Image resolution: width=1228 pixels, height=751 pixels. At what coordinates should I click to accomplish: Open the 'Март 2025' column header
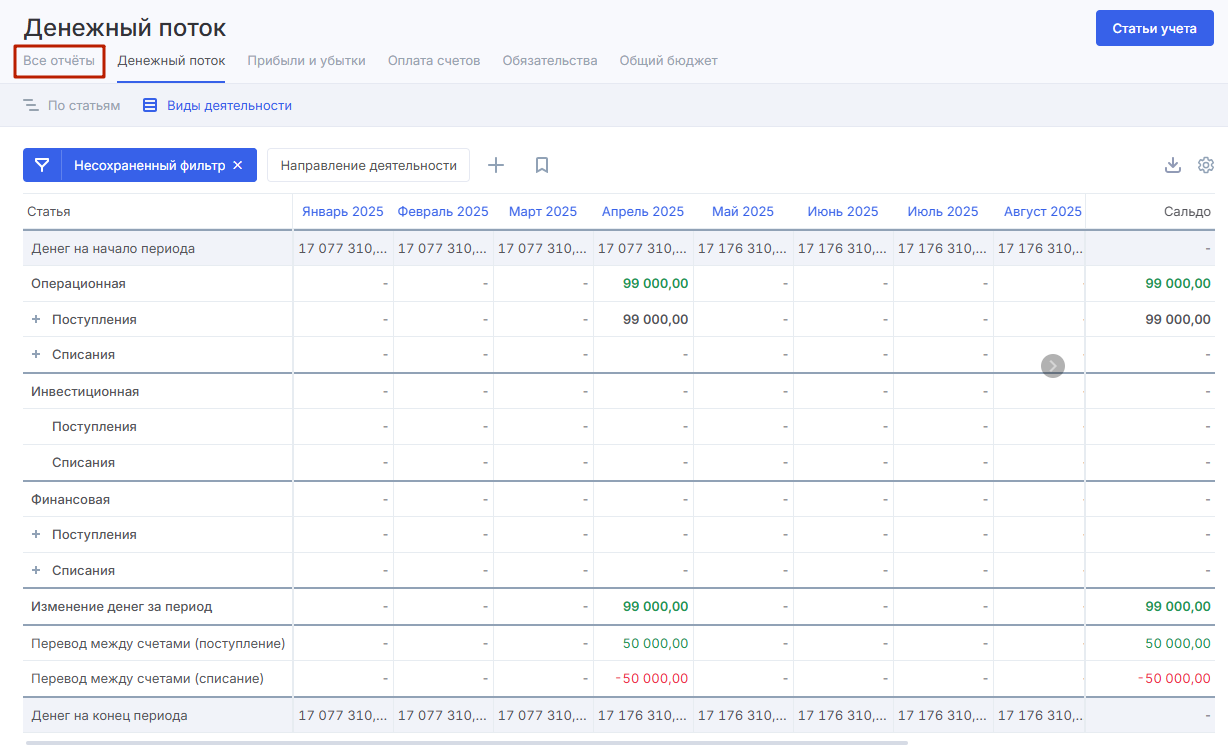(543, 212)
